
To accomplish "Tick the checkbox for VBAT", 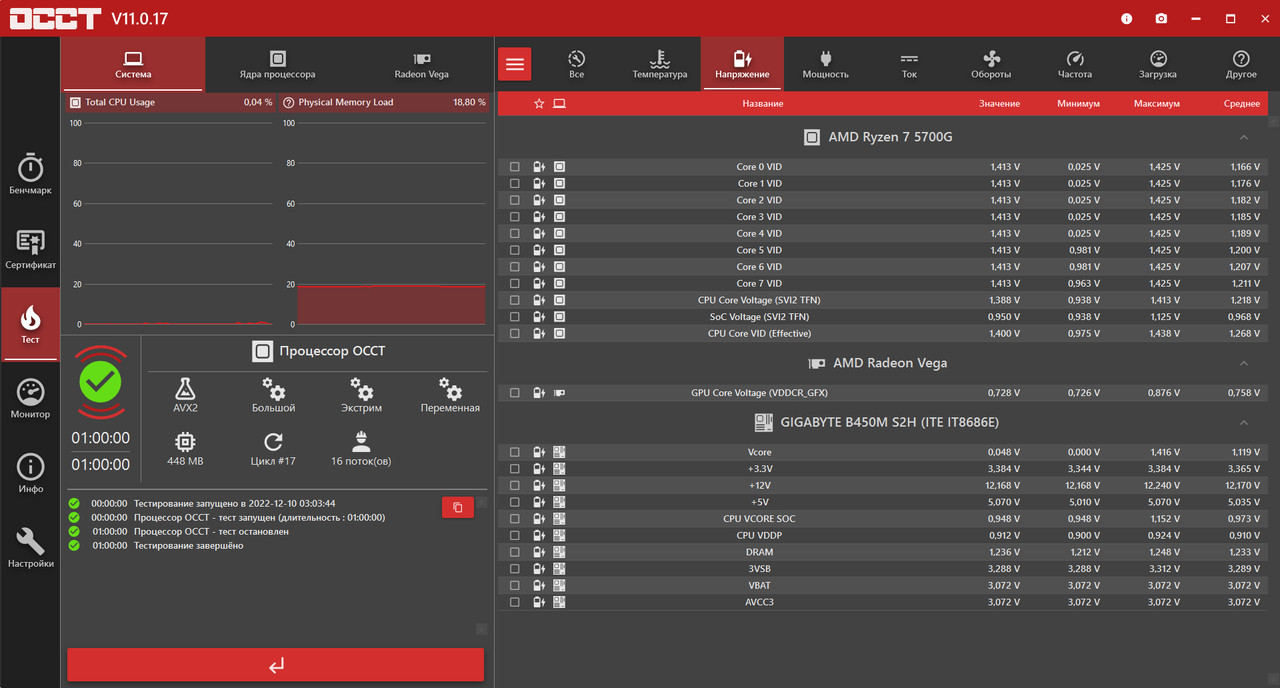I will tap(515, 585).
